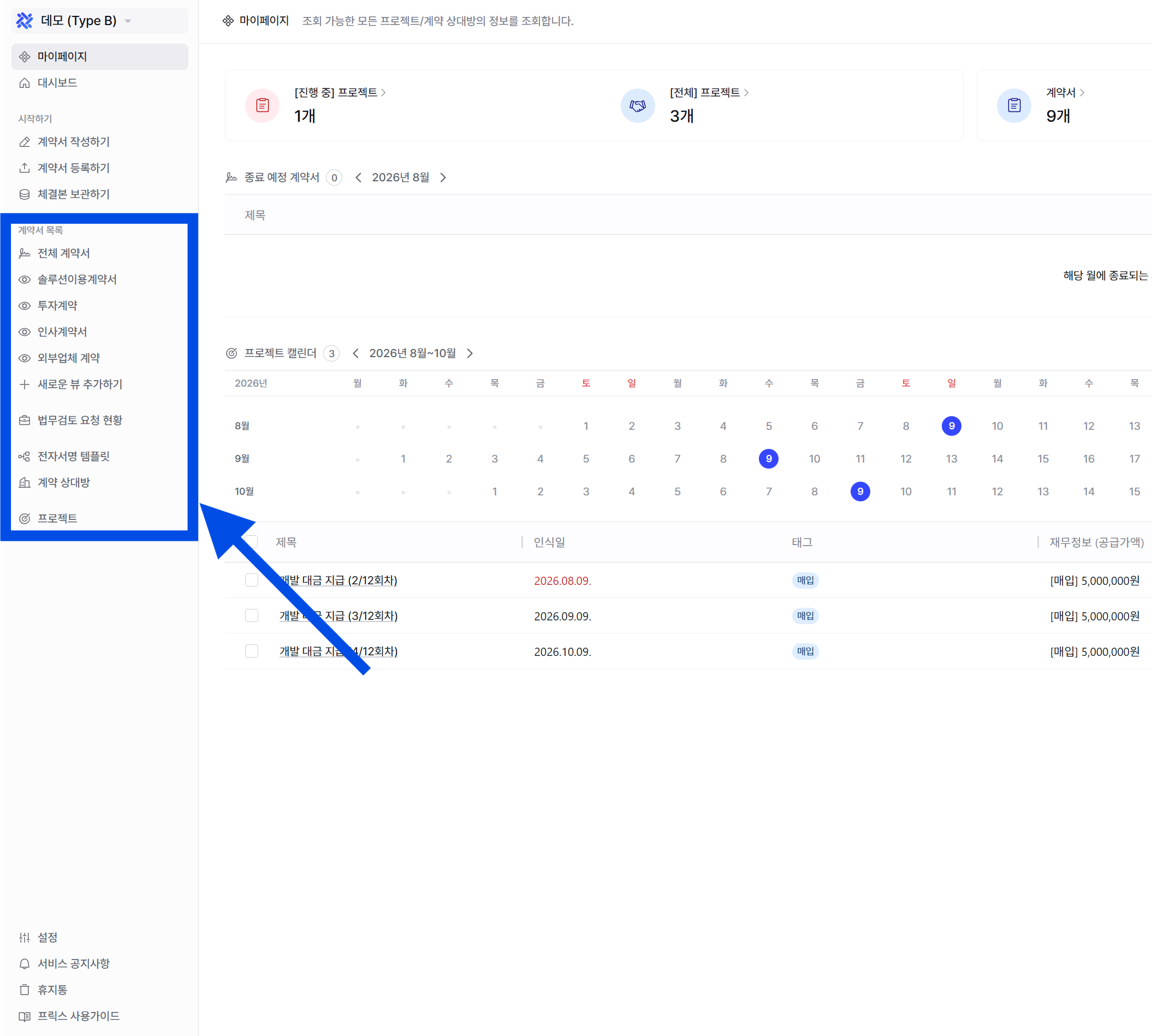The width and height of the screenshot is (1152, 1036).
Task: Click the 매입 tag in the 2026.09.09. row
Action: pos(805,616)
